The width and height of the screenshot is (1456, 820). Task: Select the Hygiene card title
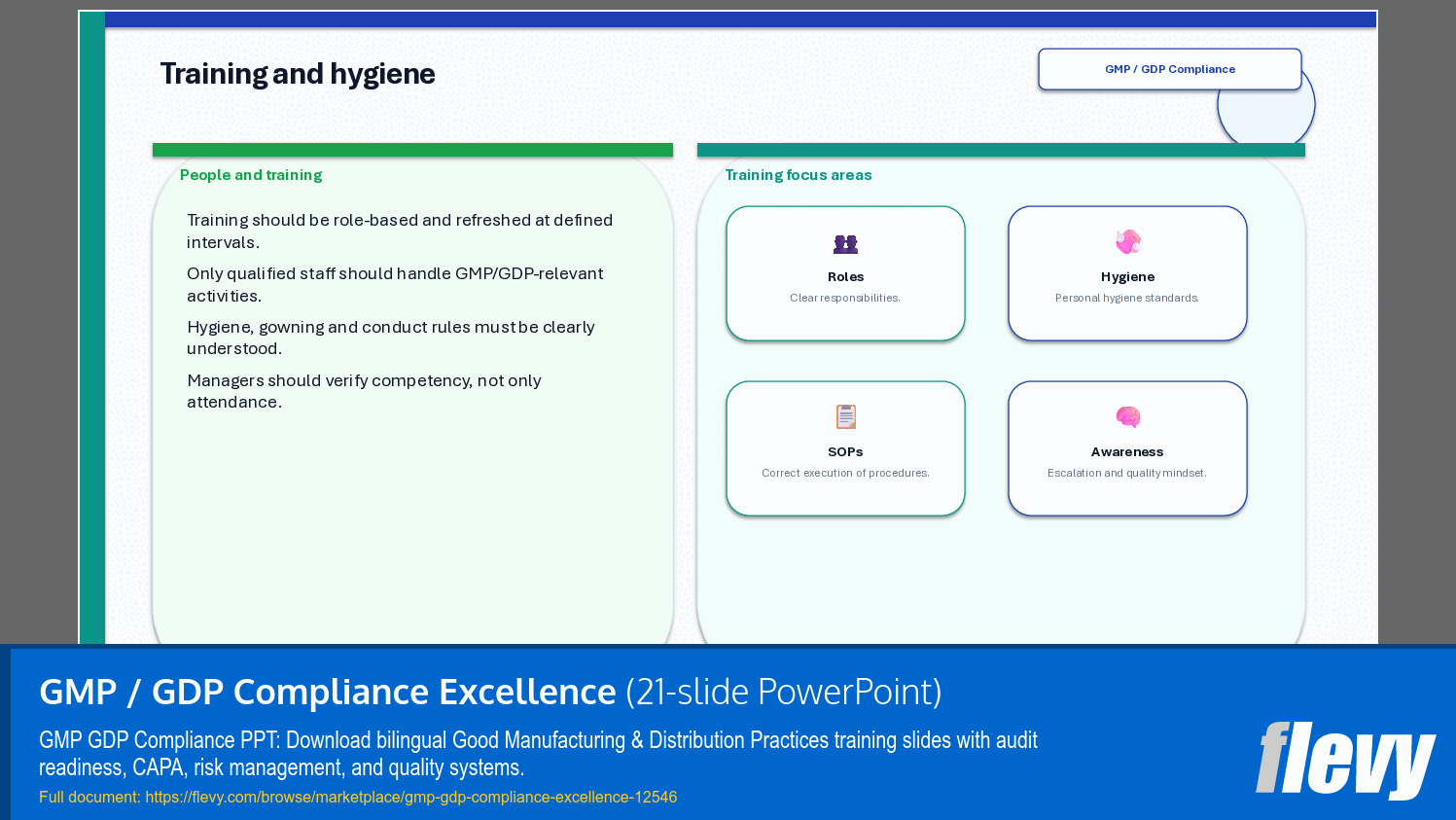point(1127,277)
